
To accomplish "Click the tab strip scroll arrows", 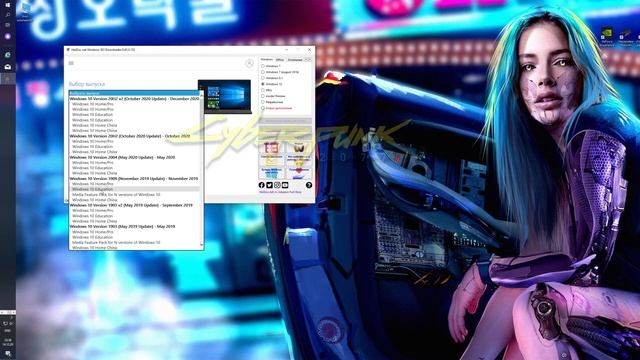I will pyautogui.click(x=308, y=60).
